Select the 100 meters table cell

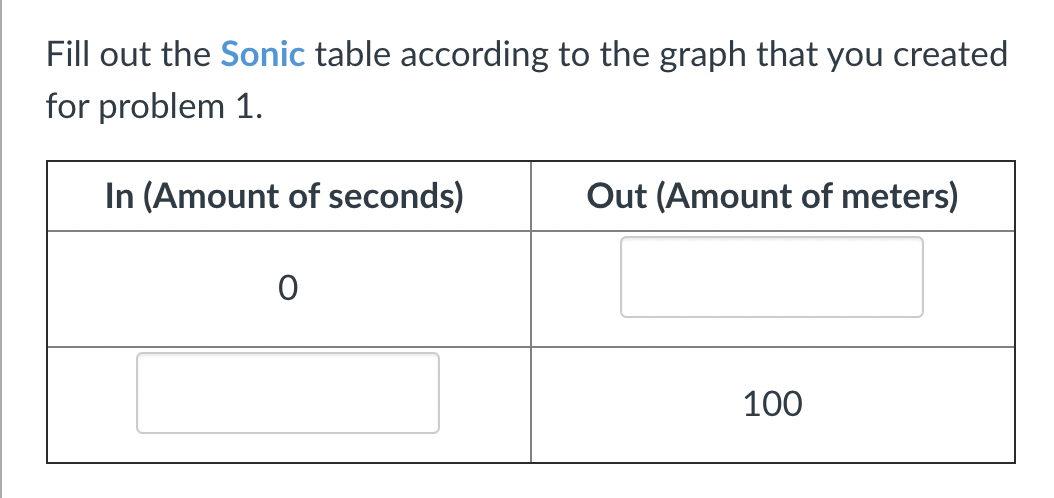[x=772, y=405]
